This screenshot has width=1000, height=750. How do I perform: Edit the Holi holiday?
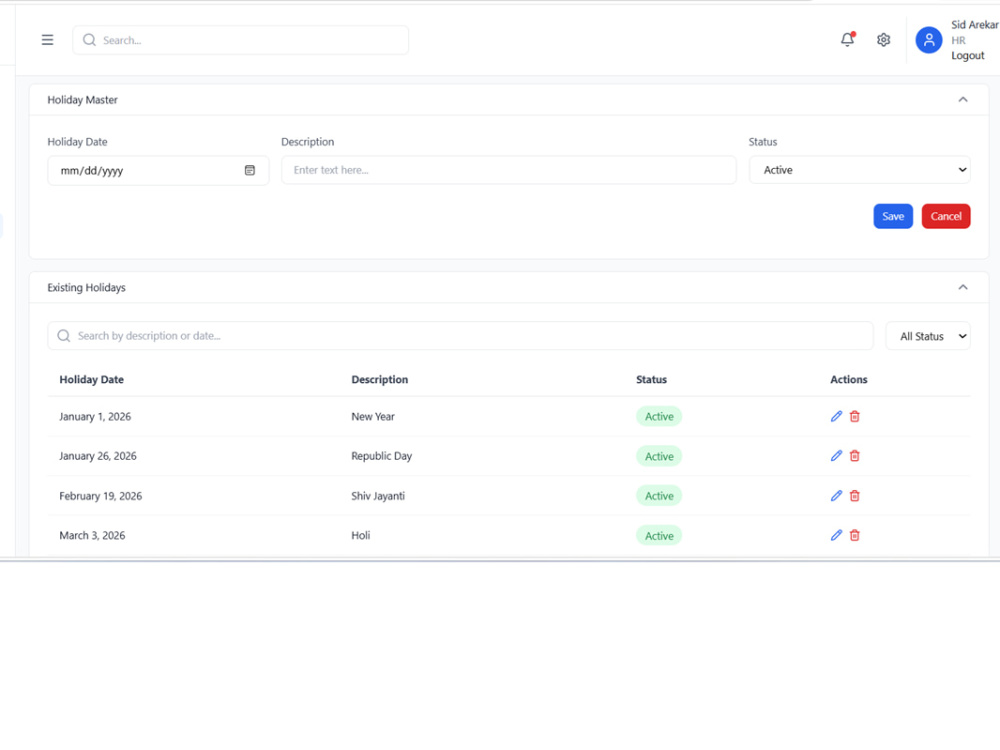(x=836, y=535)
